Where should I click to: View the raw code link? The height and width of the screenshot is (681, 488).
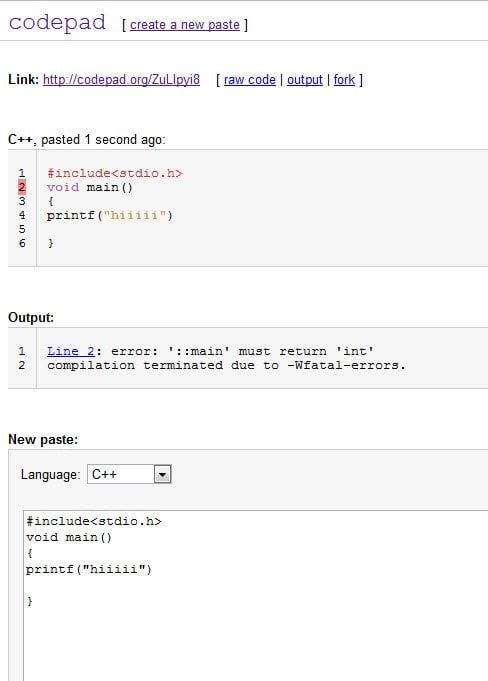[x=250, y=80]
